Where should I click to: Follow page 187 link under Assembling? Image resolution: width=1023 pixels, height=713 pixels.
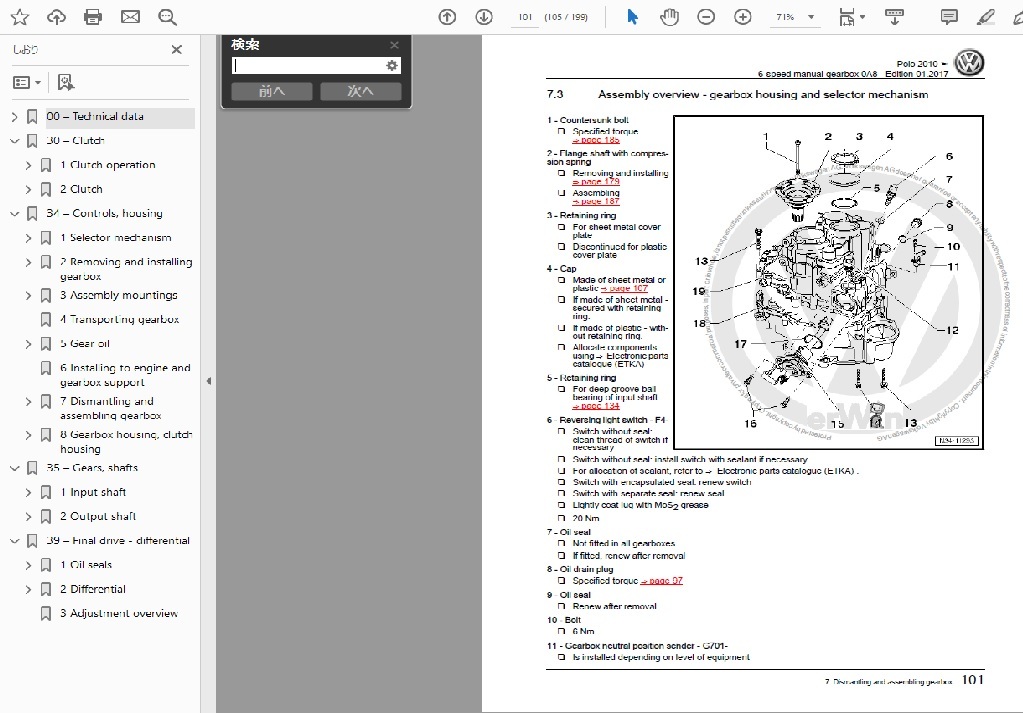tap(596, 202)
